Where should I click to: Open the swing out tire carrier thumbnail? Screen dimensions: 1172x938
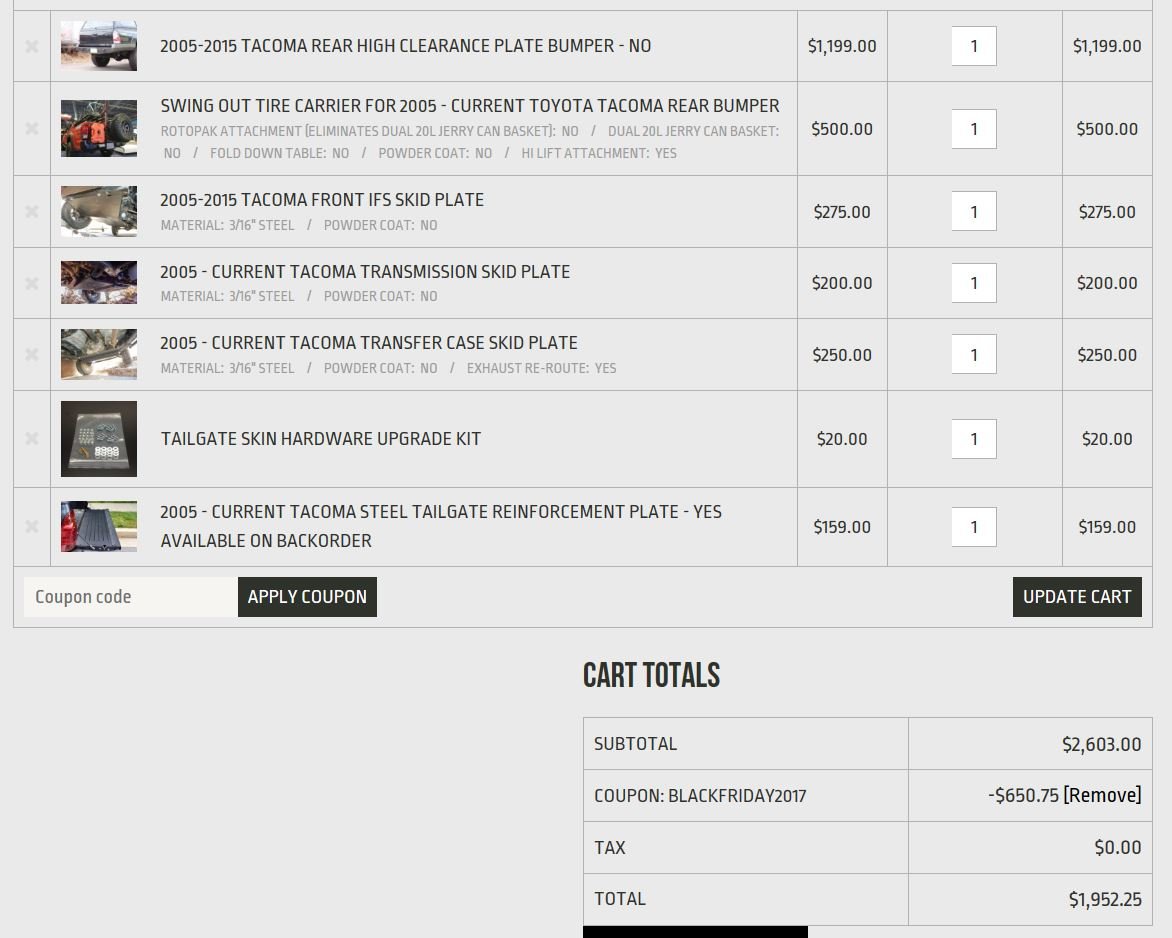pos(99,129)
